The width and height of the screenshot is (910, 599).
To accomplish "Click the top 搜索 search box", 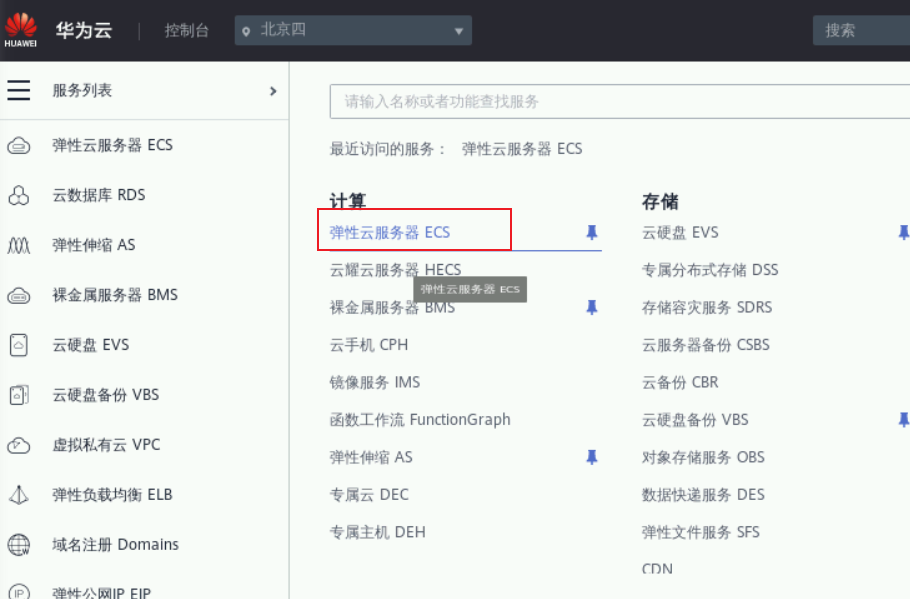I will point(861,30).
